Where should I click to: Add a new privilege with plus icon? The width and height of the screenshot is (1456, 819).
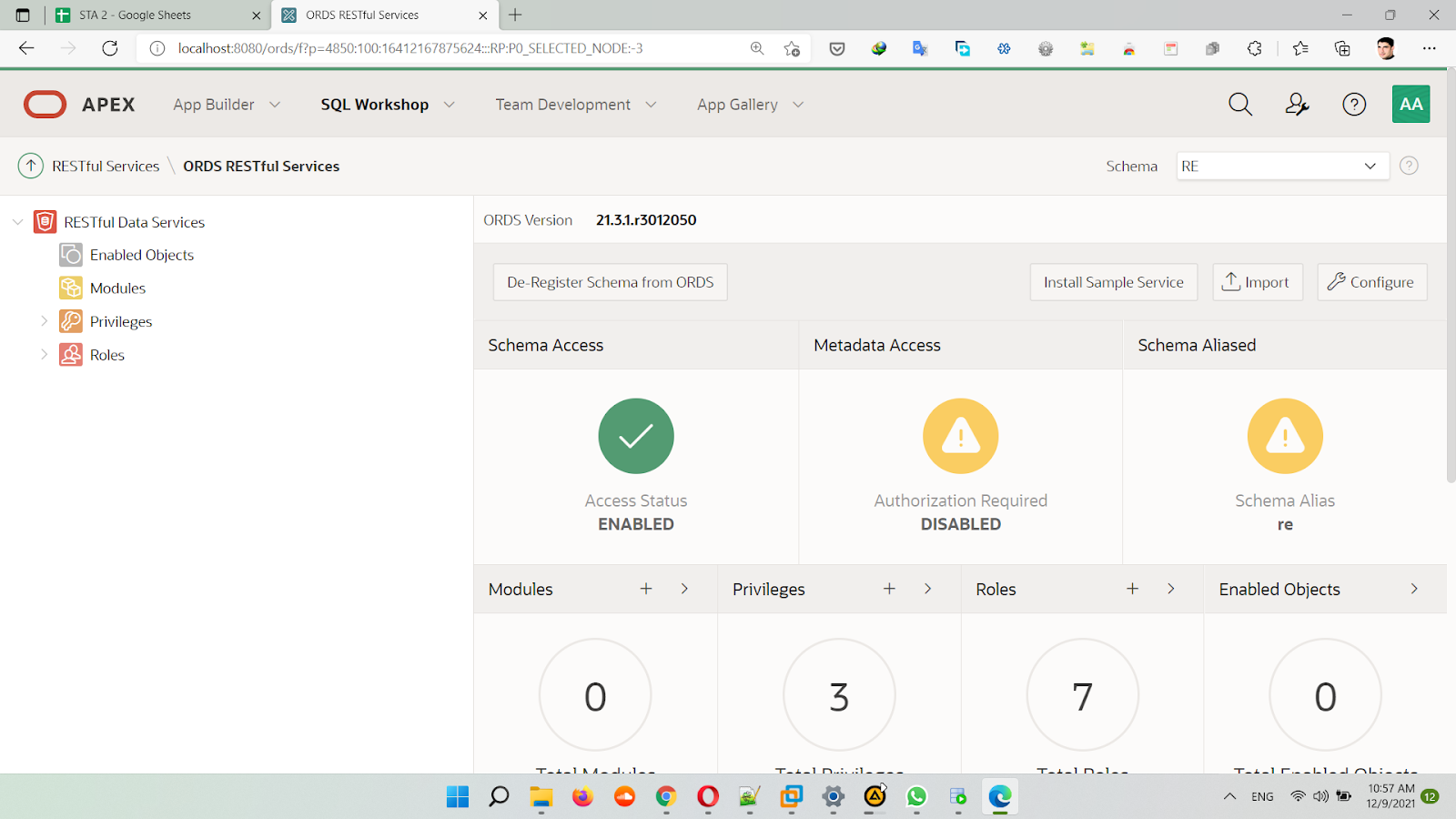click(889, 589)
